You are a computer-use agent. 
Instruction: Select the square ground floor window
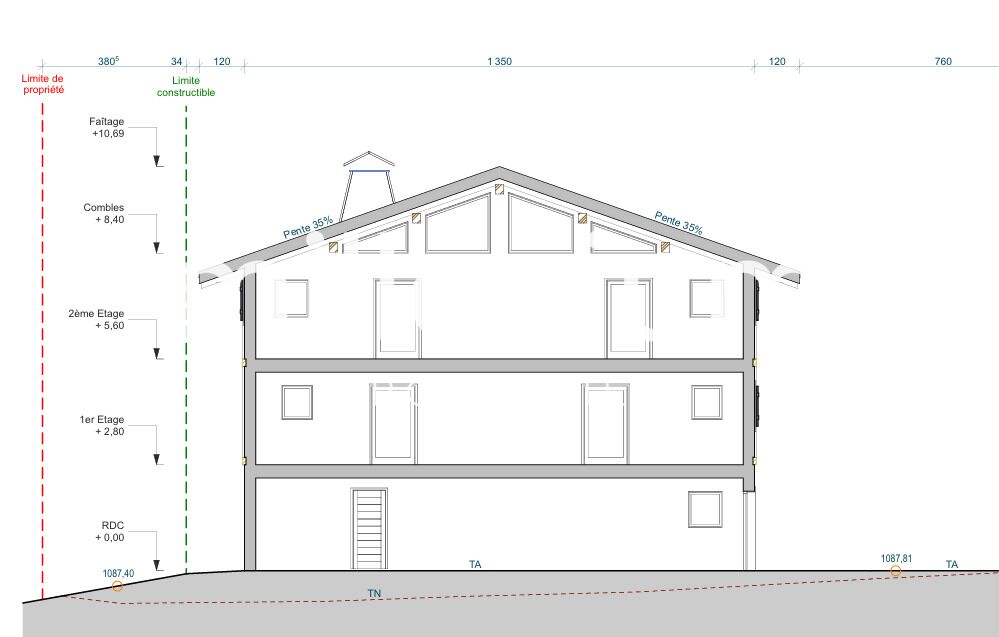click(705, 509)
